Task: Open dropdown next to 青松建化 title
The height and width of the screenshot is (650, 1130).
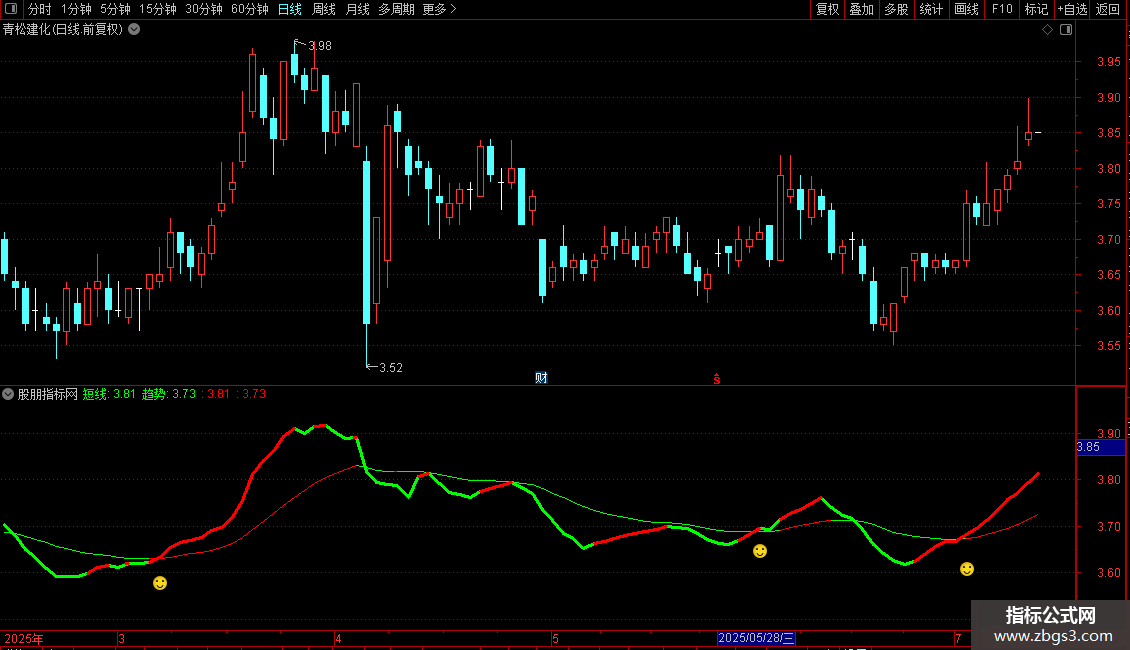Action: pyautogui.click(x=134, y=30)
